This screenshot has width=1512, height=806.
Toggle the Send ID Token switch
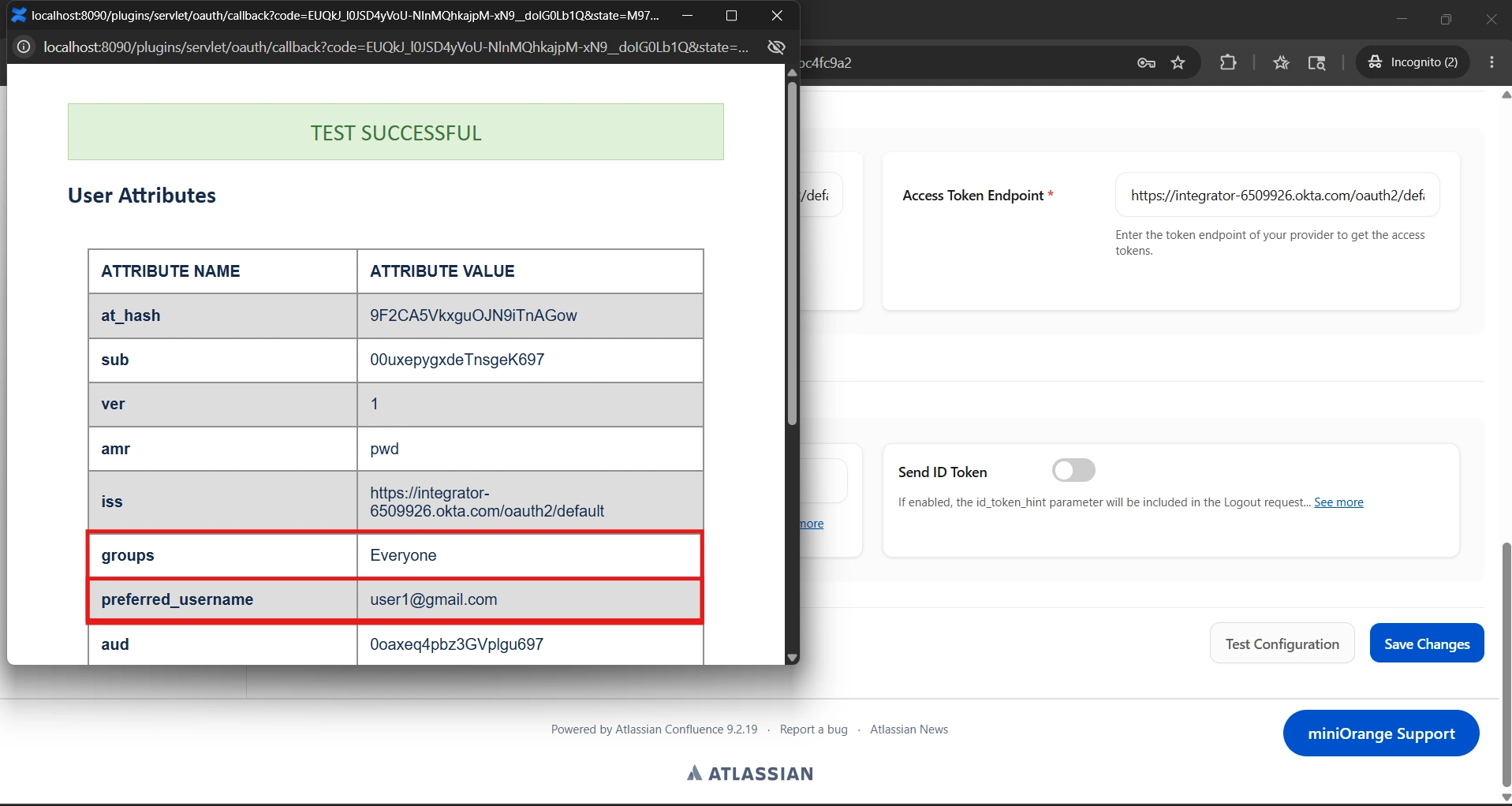tap(1073, 471)
